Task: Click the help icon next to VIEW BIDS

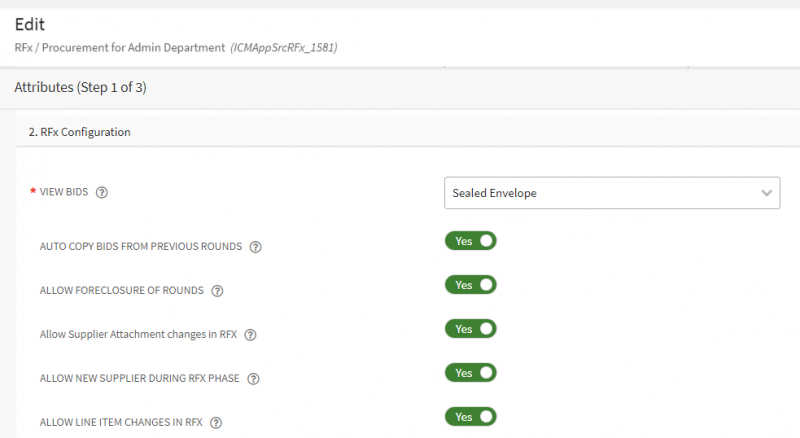Action: pyautogui.click(x=102, y=193)
